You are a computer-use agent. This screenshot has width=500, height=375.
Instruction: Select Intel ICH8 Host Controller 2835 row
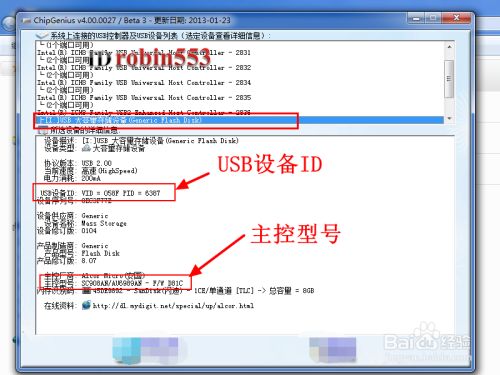point(144,97)
